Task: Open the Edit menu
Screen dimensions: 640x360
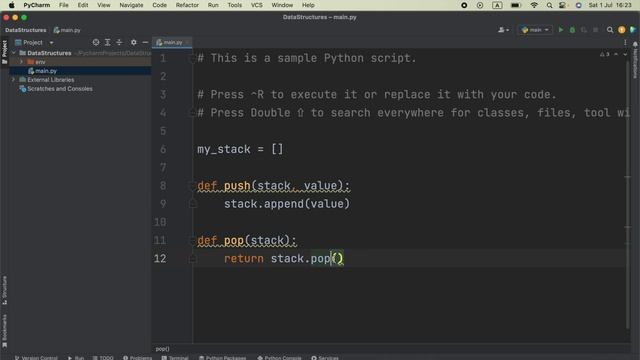Action: 83,5
